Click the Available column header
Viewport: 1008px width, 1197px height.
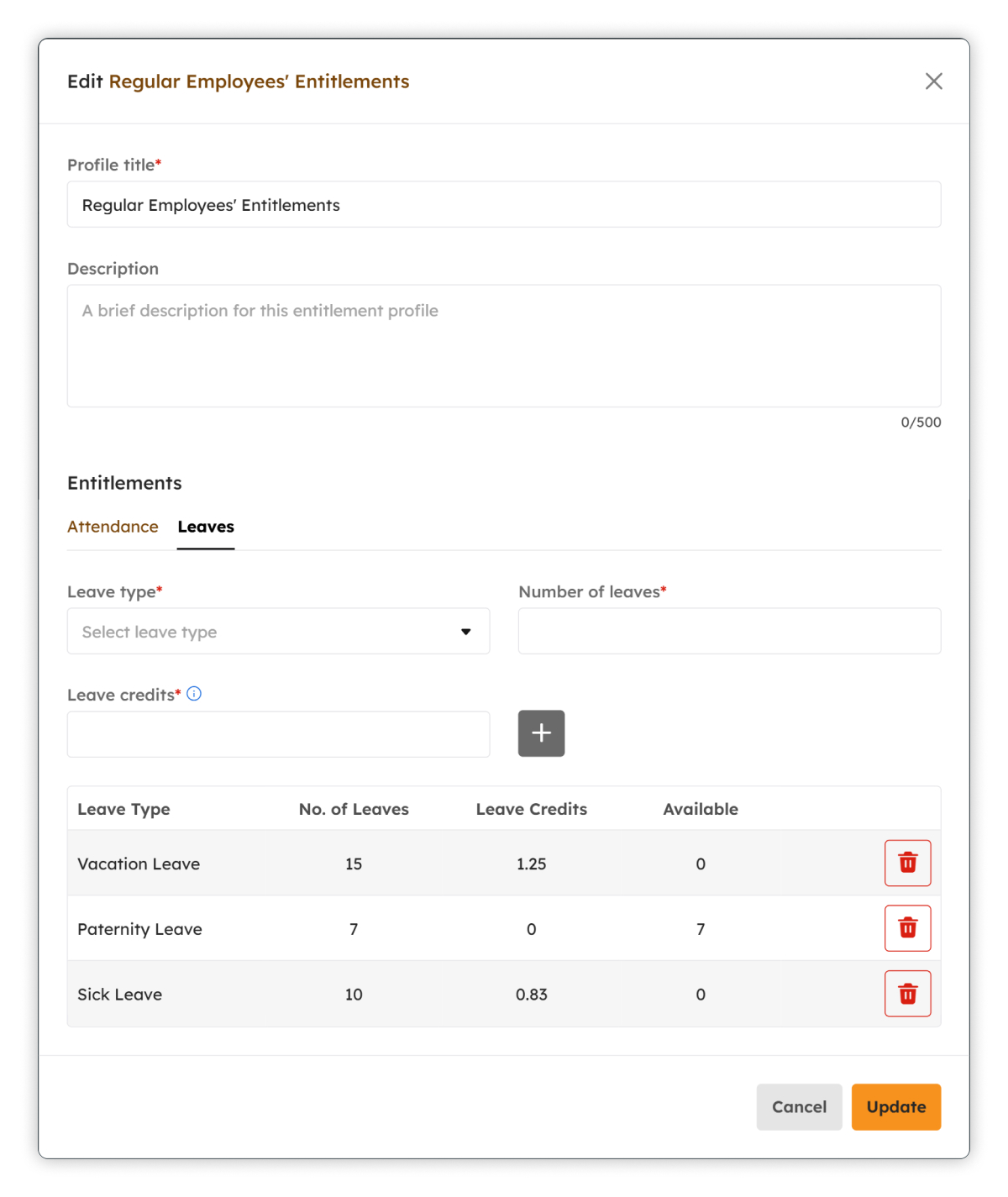click(701, 809)
